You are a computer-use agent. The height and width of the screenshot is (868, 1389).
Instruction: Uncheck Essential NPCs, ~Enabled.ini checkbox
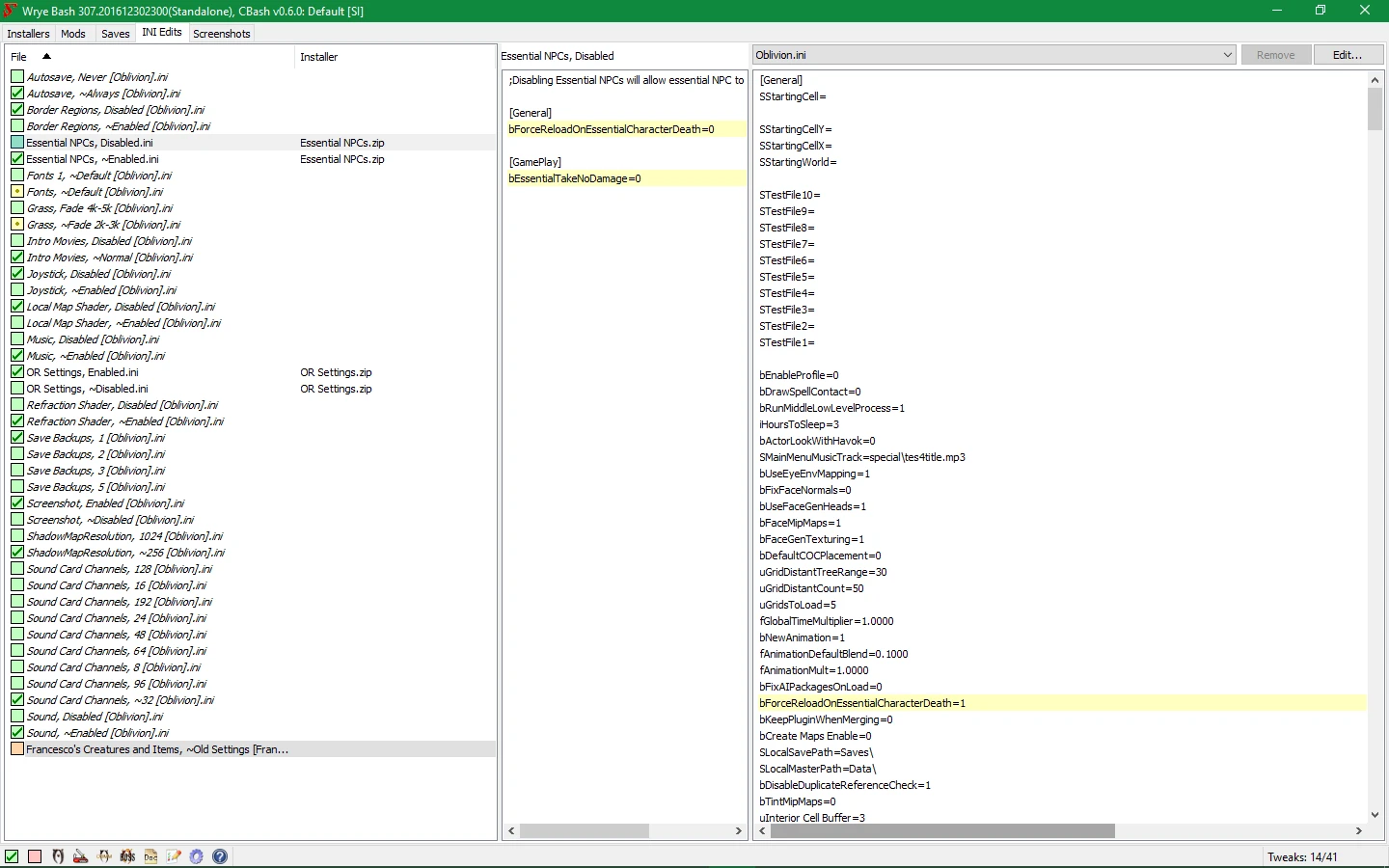coord(17,159)
